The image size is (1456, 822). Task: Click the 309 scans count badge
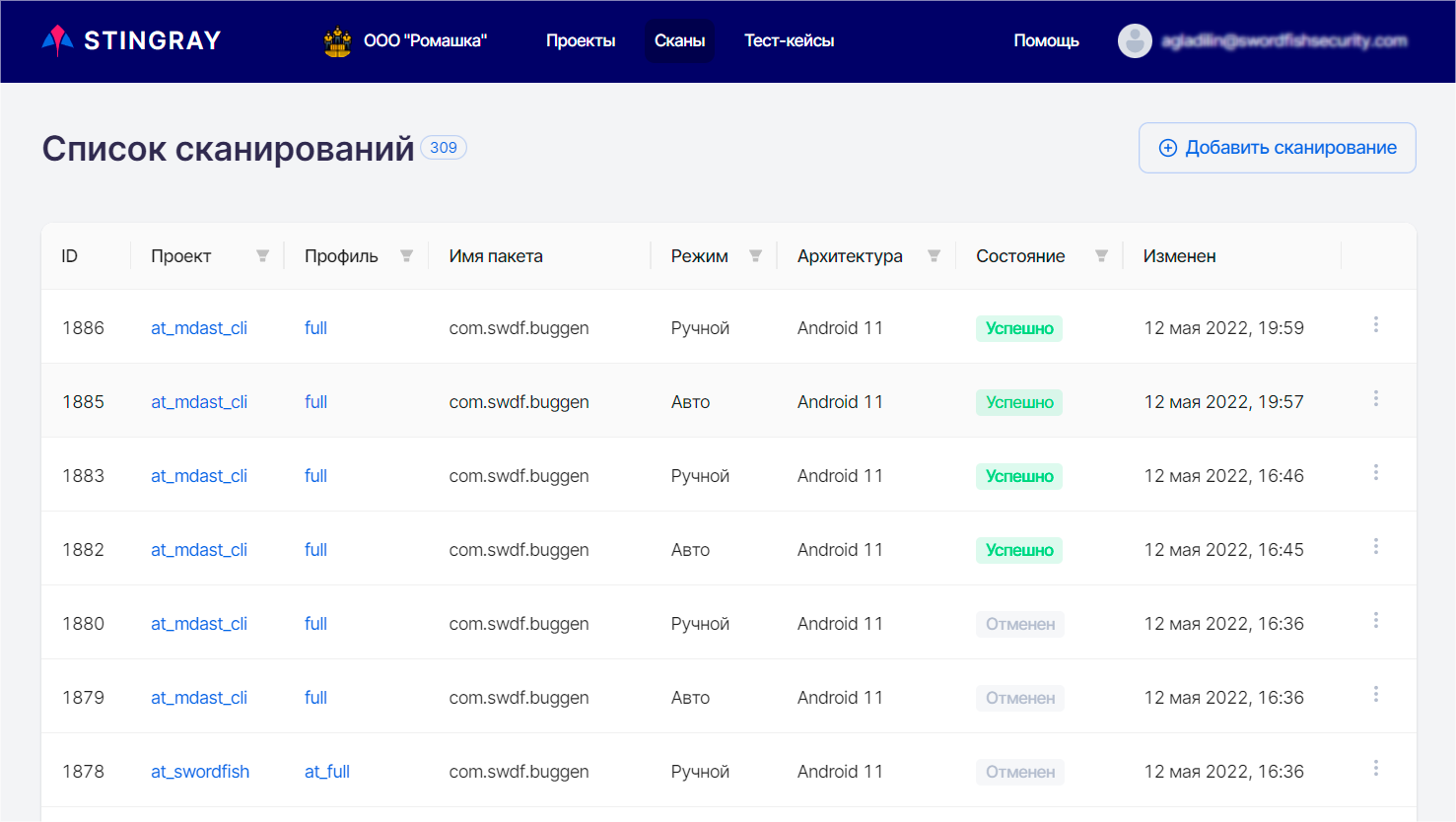point(444,147)
